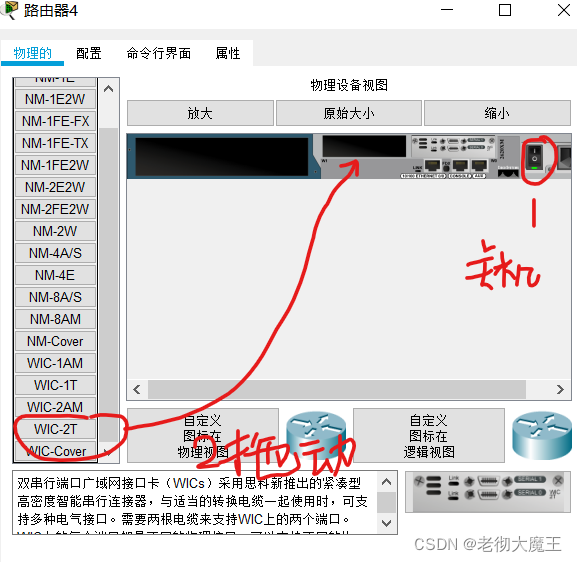Select the WIC-2T module
The height and width of the screenshot is (562, 577).
pyautogui.click(x=55, y=430)
